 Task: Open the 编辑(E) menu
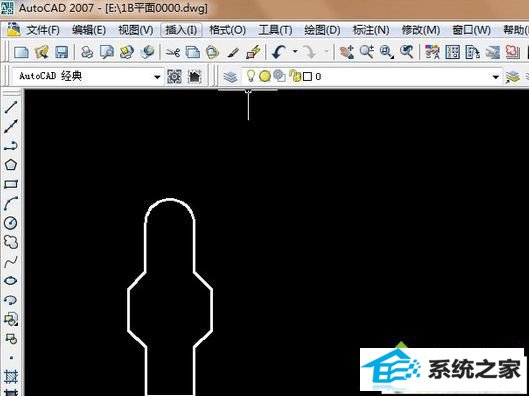pyautogui.click(x=89, y=30)
